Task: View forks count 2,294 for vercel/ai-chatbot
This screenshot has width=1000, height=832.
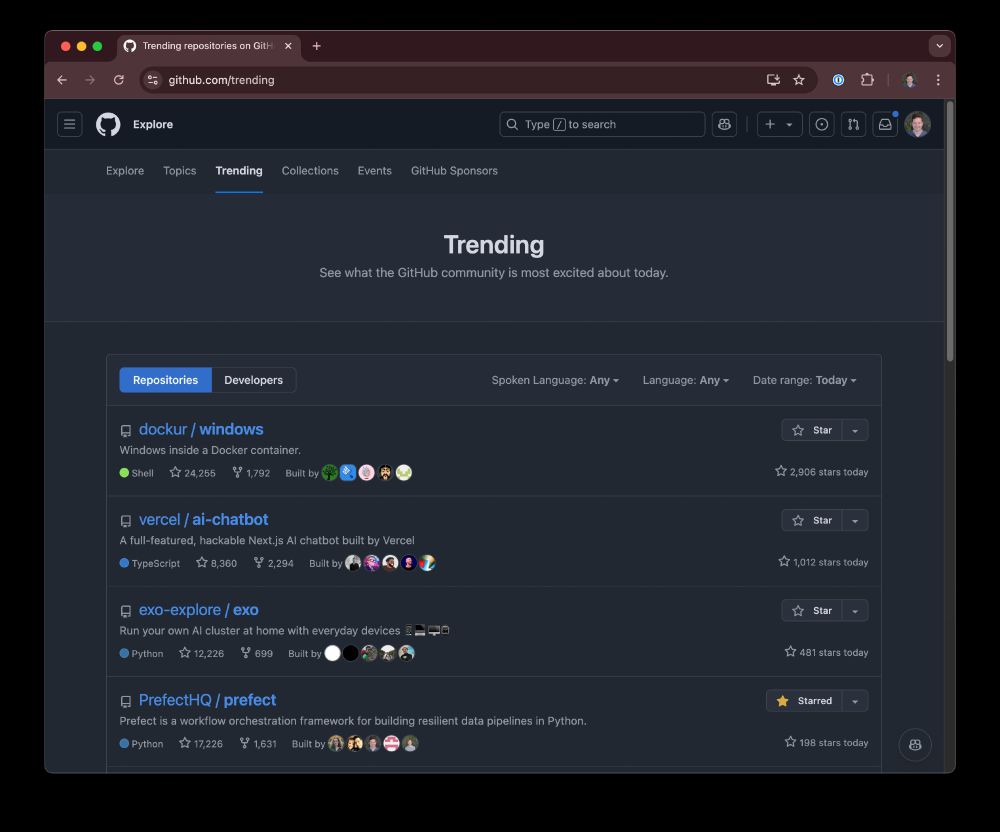Action: tap(274, 563)
